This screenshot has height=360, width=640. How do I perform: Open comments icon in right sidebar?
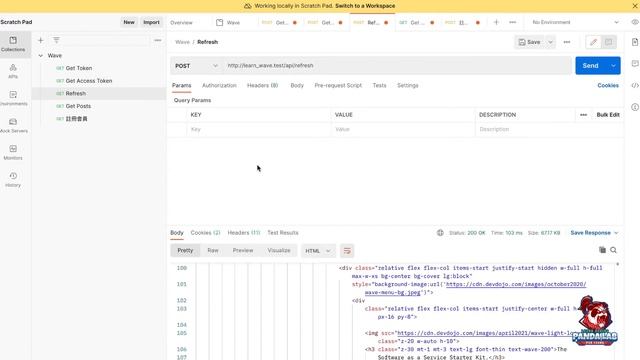click(x=635, y=64)
